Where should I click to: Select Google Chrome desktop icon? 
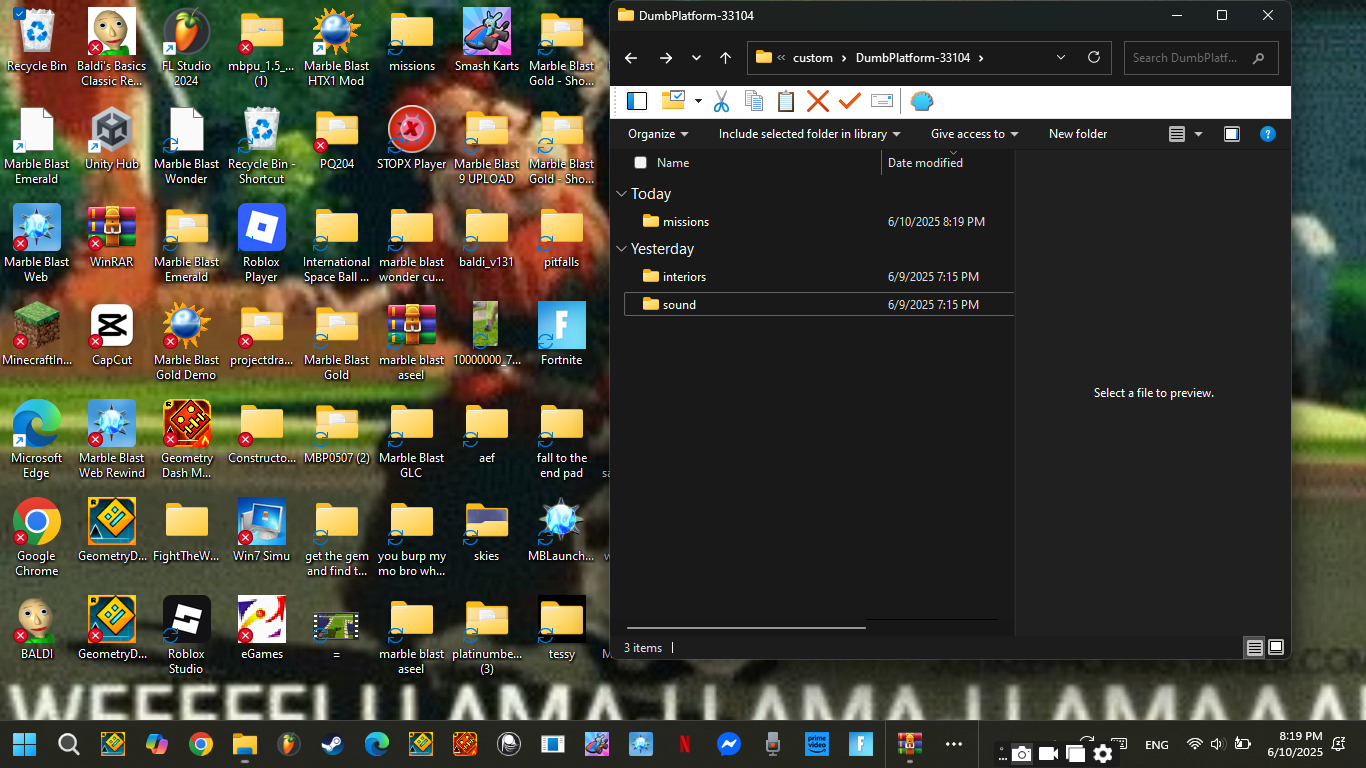point(37,538)
